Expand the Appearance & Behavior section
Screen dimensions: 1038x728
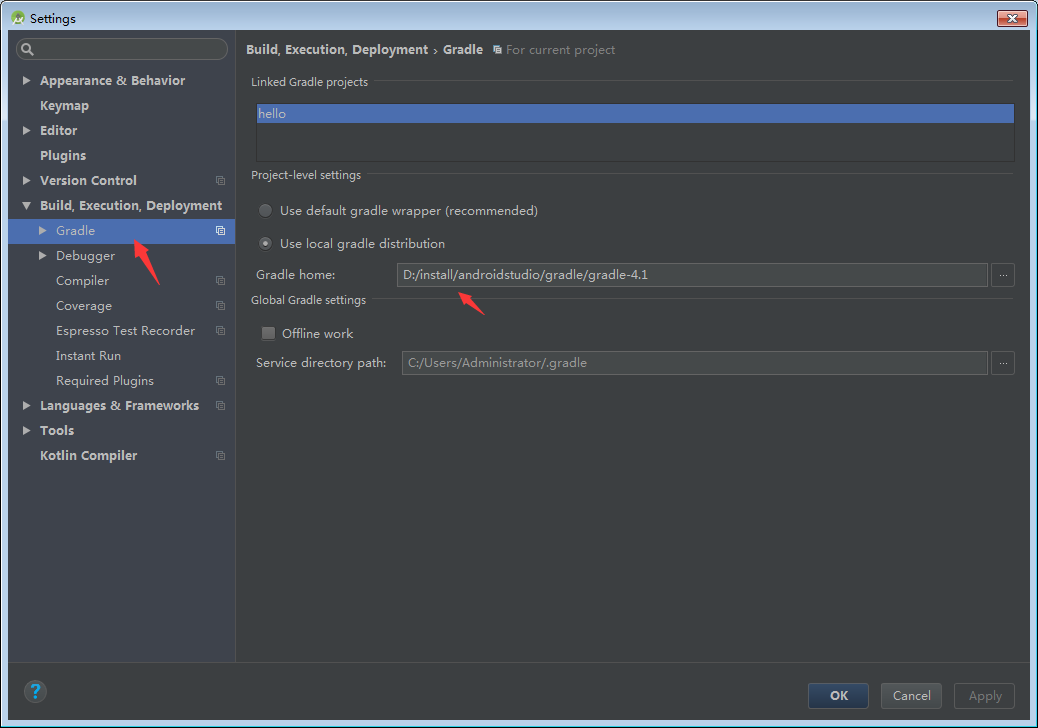[x=25, y=80]
